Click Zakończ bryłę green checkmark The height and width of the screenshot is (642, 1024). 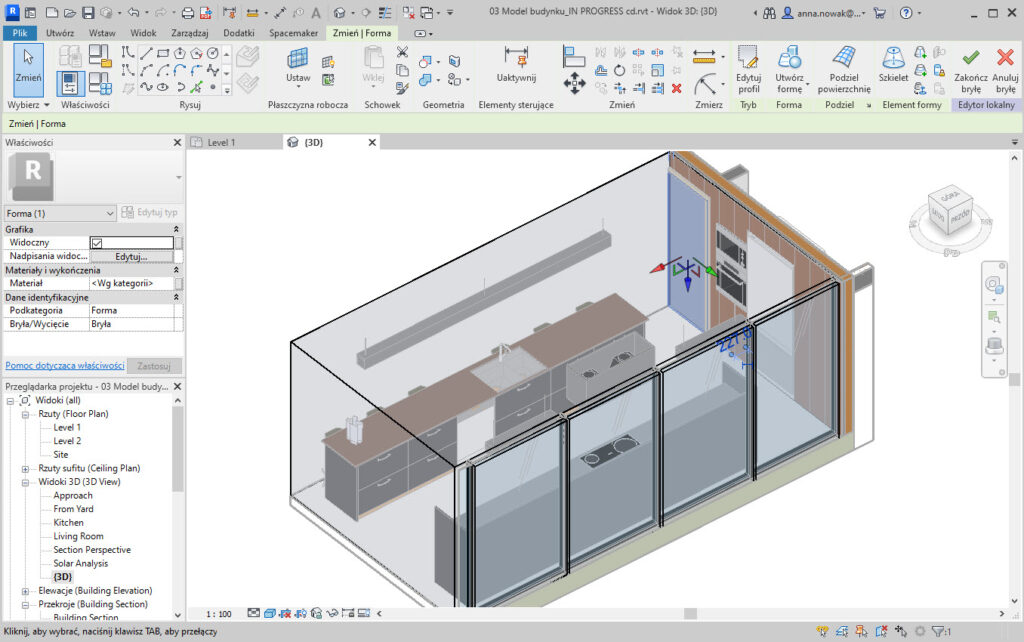970,60
